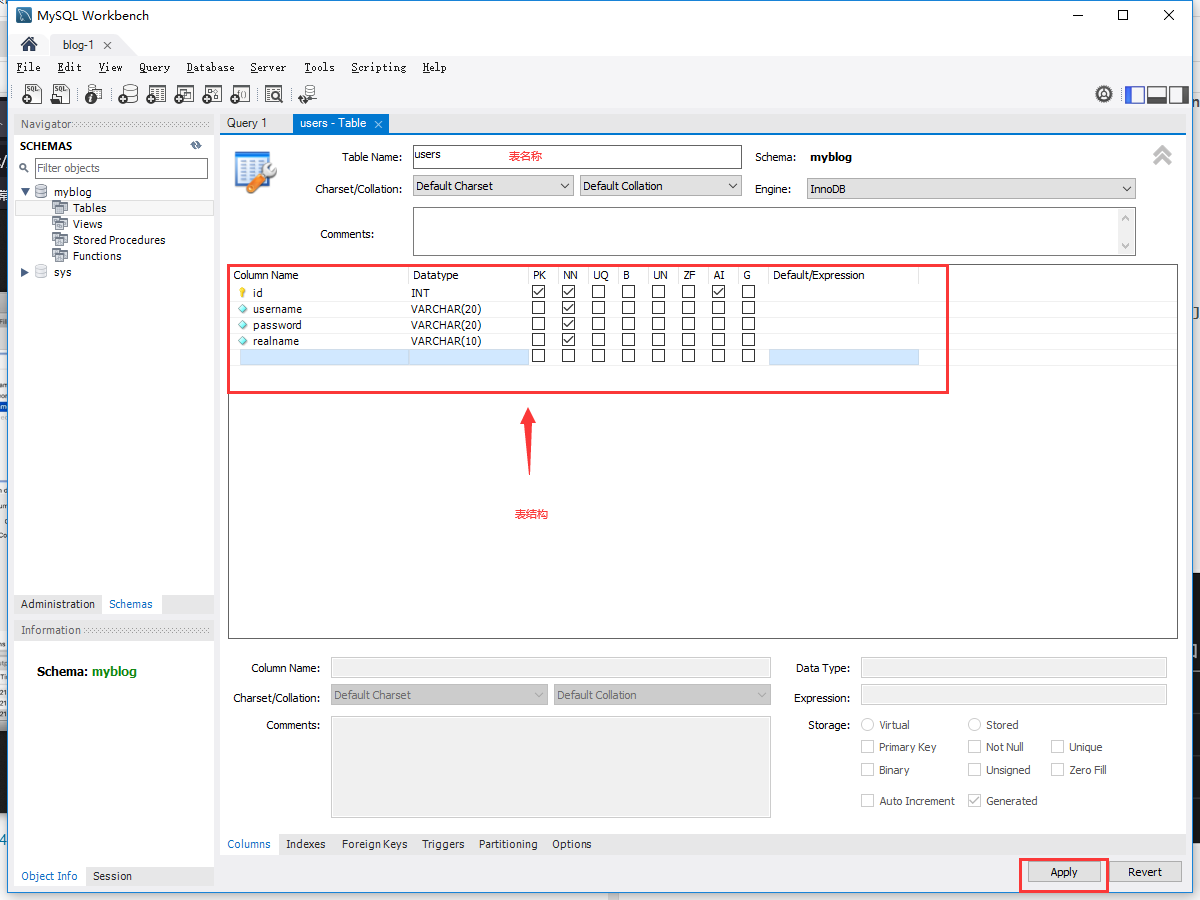This screenshot has height=900, width=1200.
Task: Refresh the schemas list icon
Action: pos(196,145)
